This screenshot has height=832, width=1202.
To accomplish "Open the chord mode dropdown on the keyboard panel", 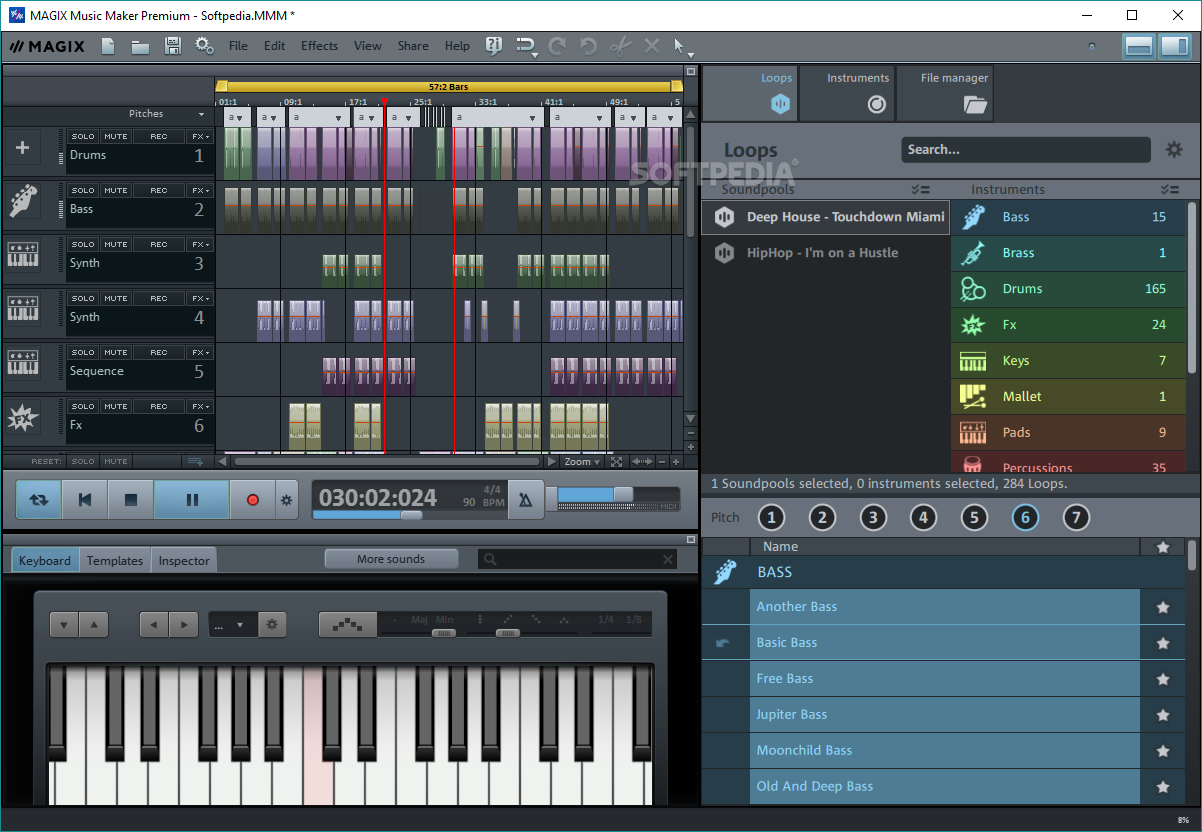I will point(232,624).
